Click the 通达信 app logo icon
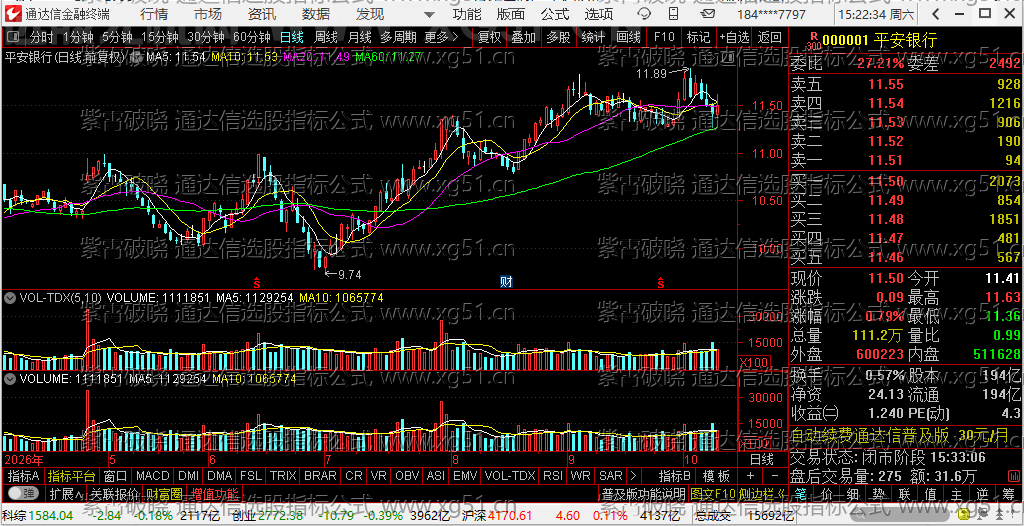1024x526 pixels. pyautogui.click(x=12, y=14)
